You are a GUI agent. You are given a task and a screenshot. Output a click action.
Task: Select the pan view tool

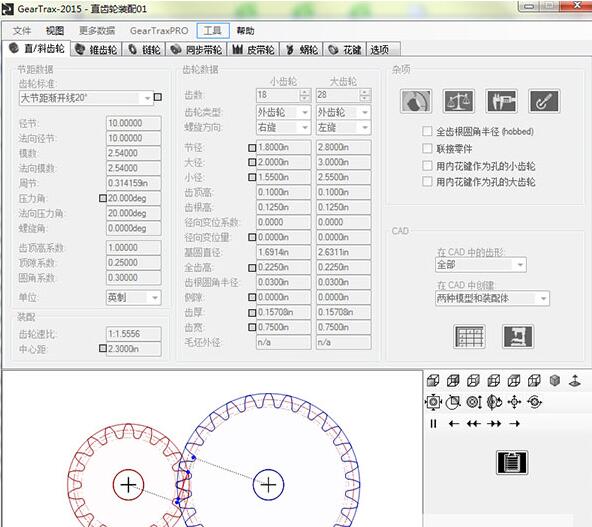coord(514,402)
